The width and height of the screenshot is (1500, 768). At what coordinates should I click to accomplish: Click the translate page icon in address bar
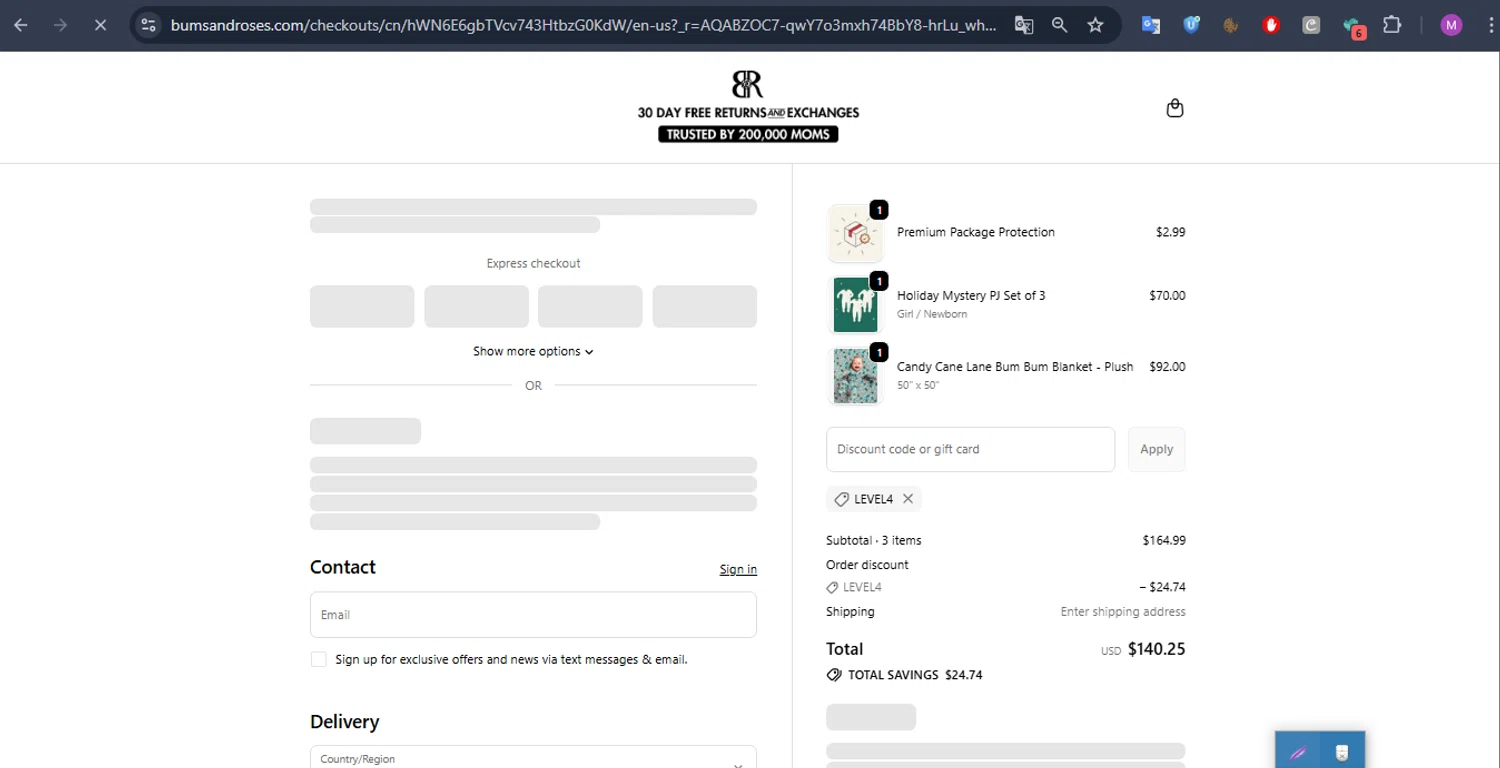(x=1023, y=25)
